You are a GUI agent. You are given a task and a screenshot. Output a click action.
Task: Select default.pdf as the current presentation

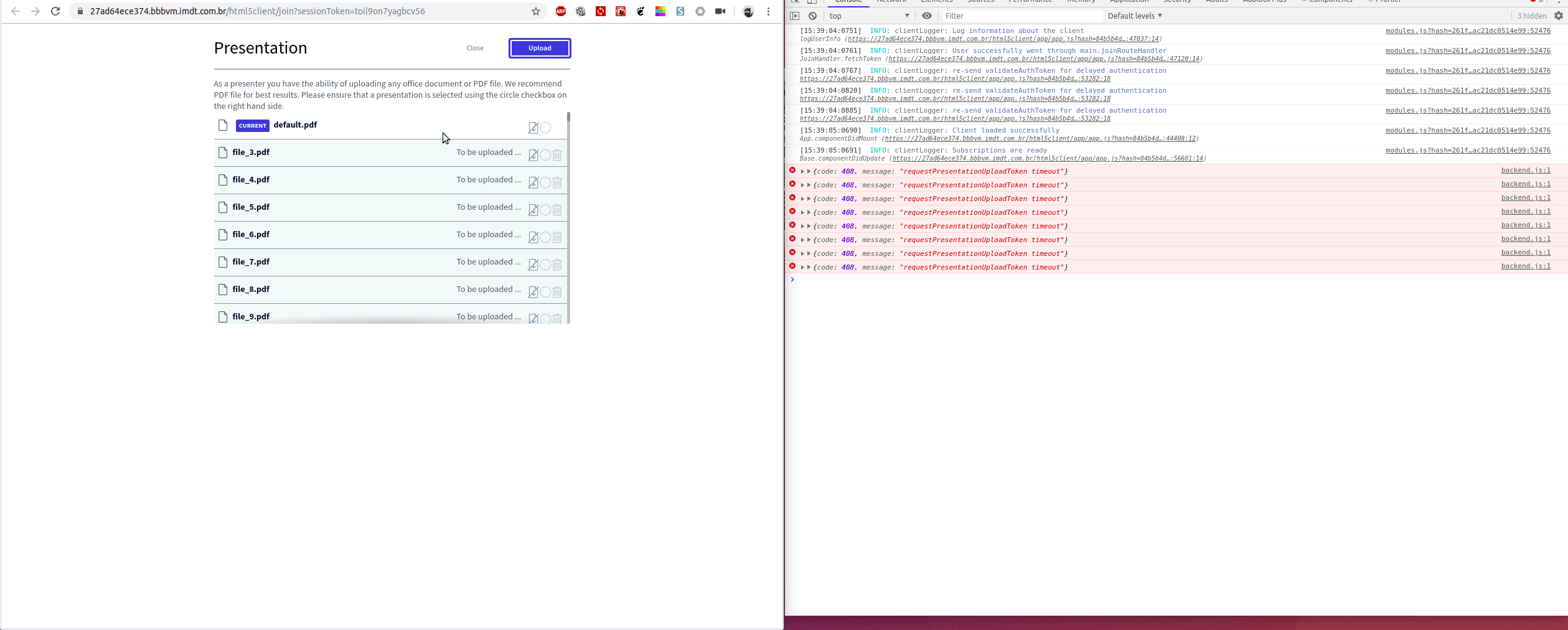[x=546, y=128]
